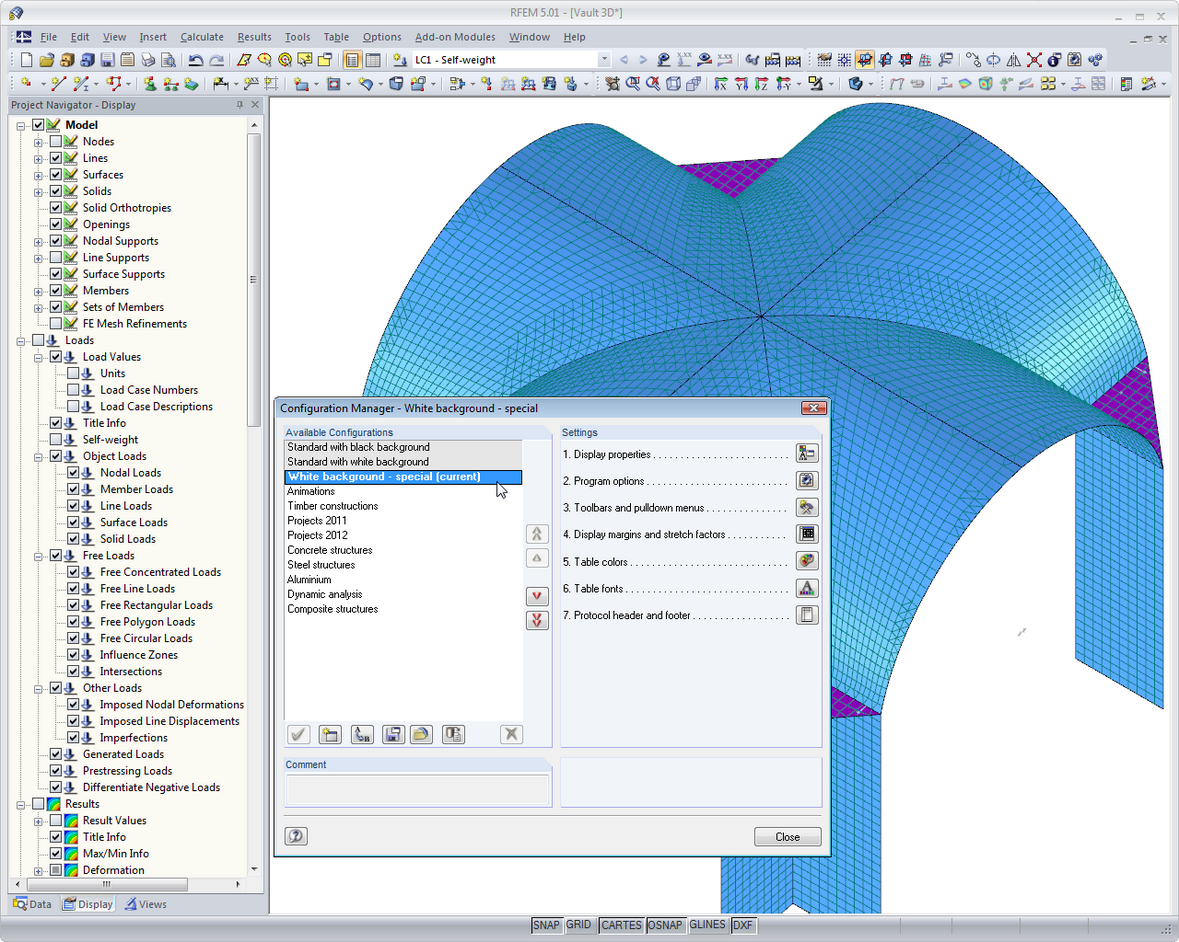Screen dimensions: 1179x942
Task: Click the dialog help question mark icon
Action: [x=296, y=837]
